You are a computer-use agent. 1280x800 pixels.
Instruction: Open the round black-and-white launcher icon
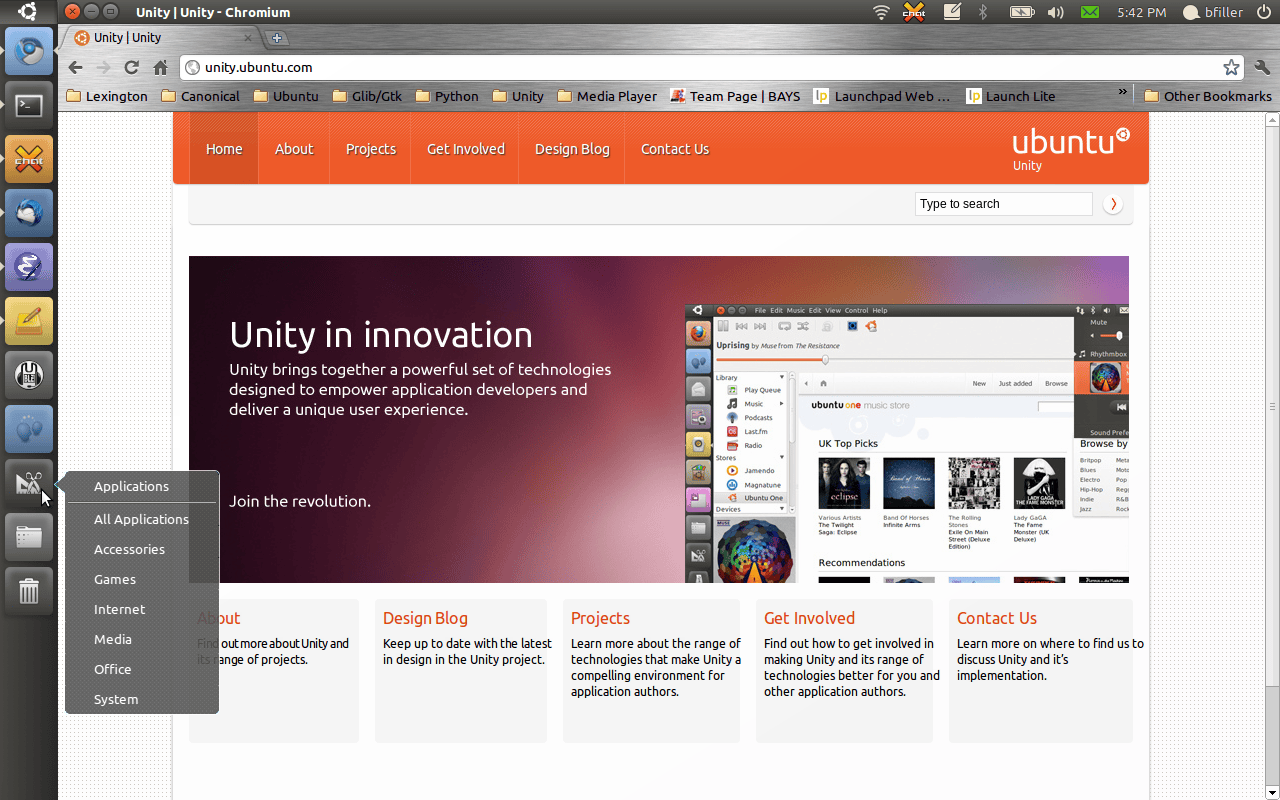pyautogui.click(x=29, y=375)
